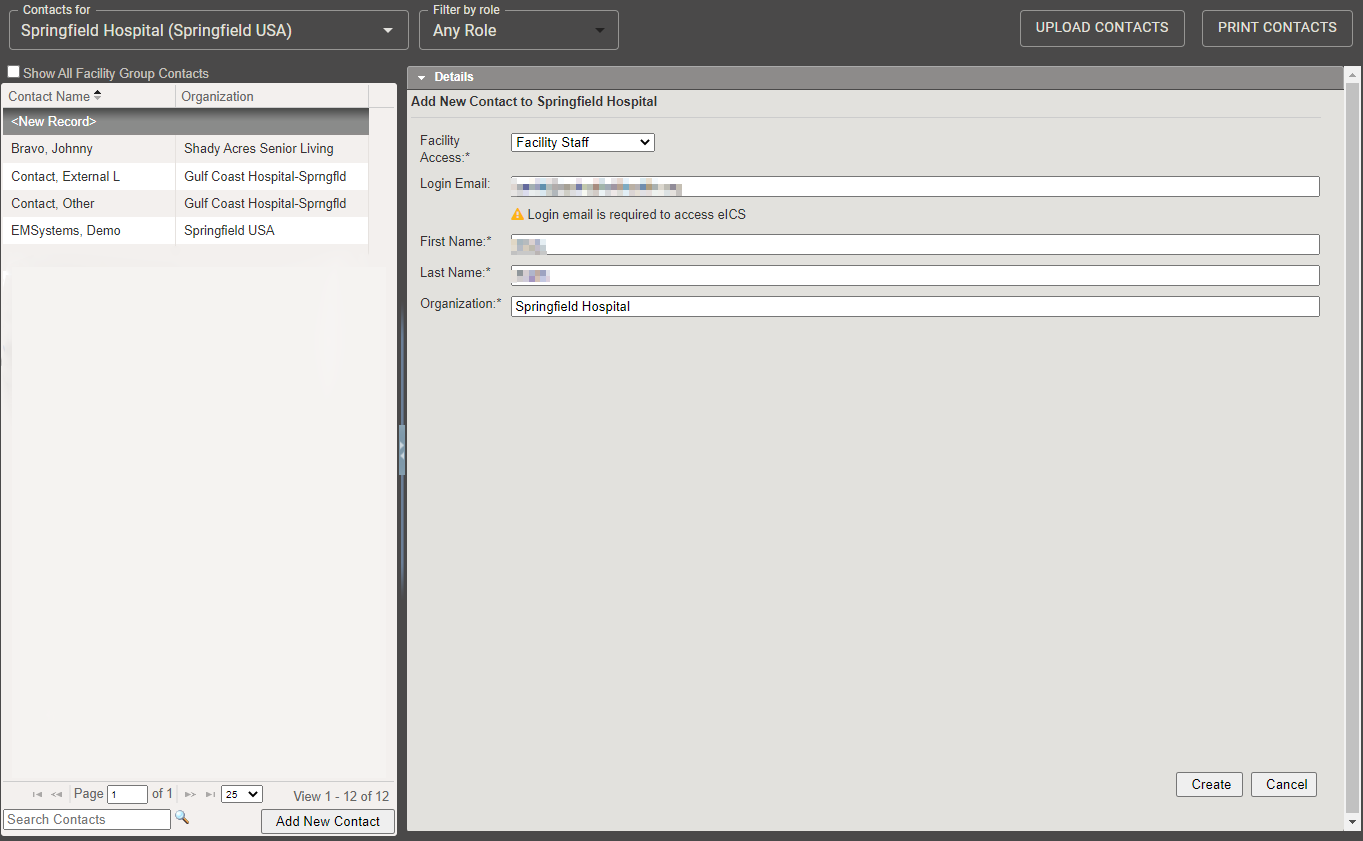The image size is (1363, 841).
Task: Click the First Name field
Action: tap(915, 244)
